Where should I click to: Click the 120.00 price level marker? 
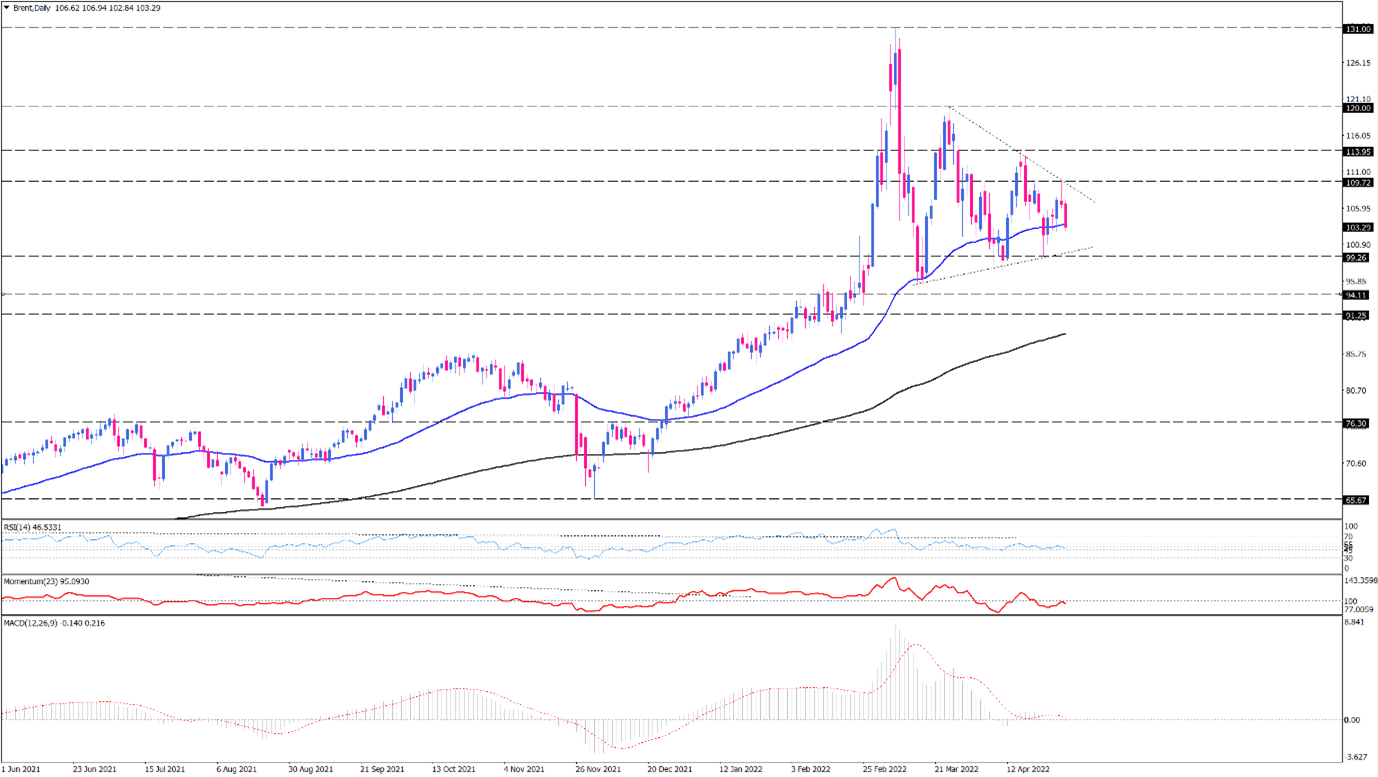click(1357, 107)
